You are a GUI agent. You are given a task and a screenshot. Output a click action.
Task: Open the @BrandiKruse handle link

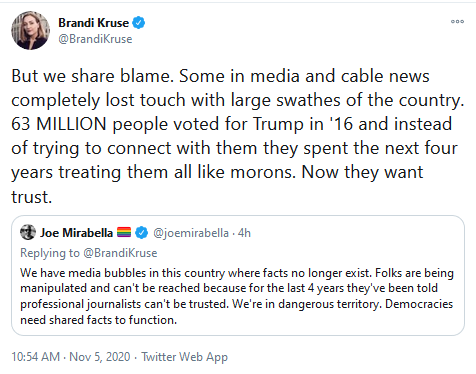[95, 39]
